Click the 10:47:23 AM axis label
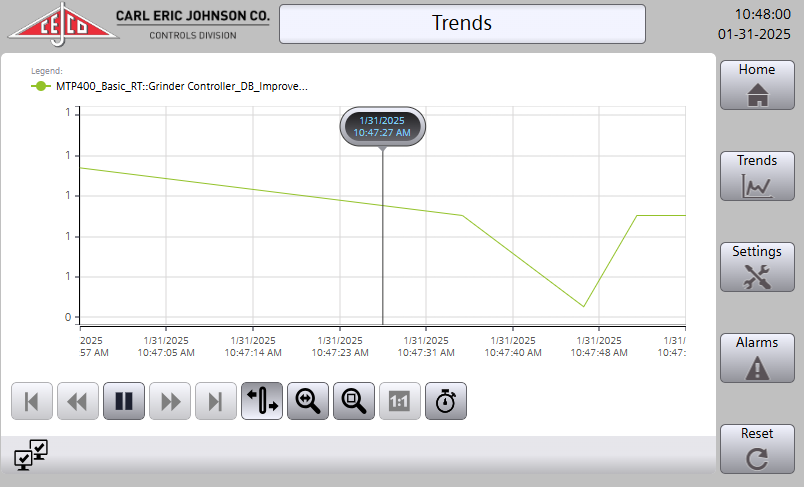Image resolution: width=804 pixels, height=487 pixels. tap(340, 347)
